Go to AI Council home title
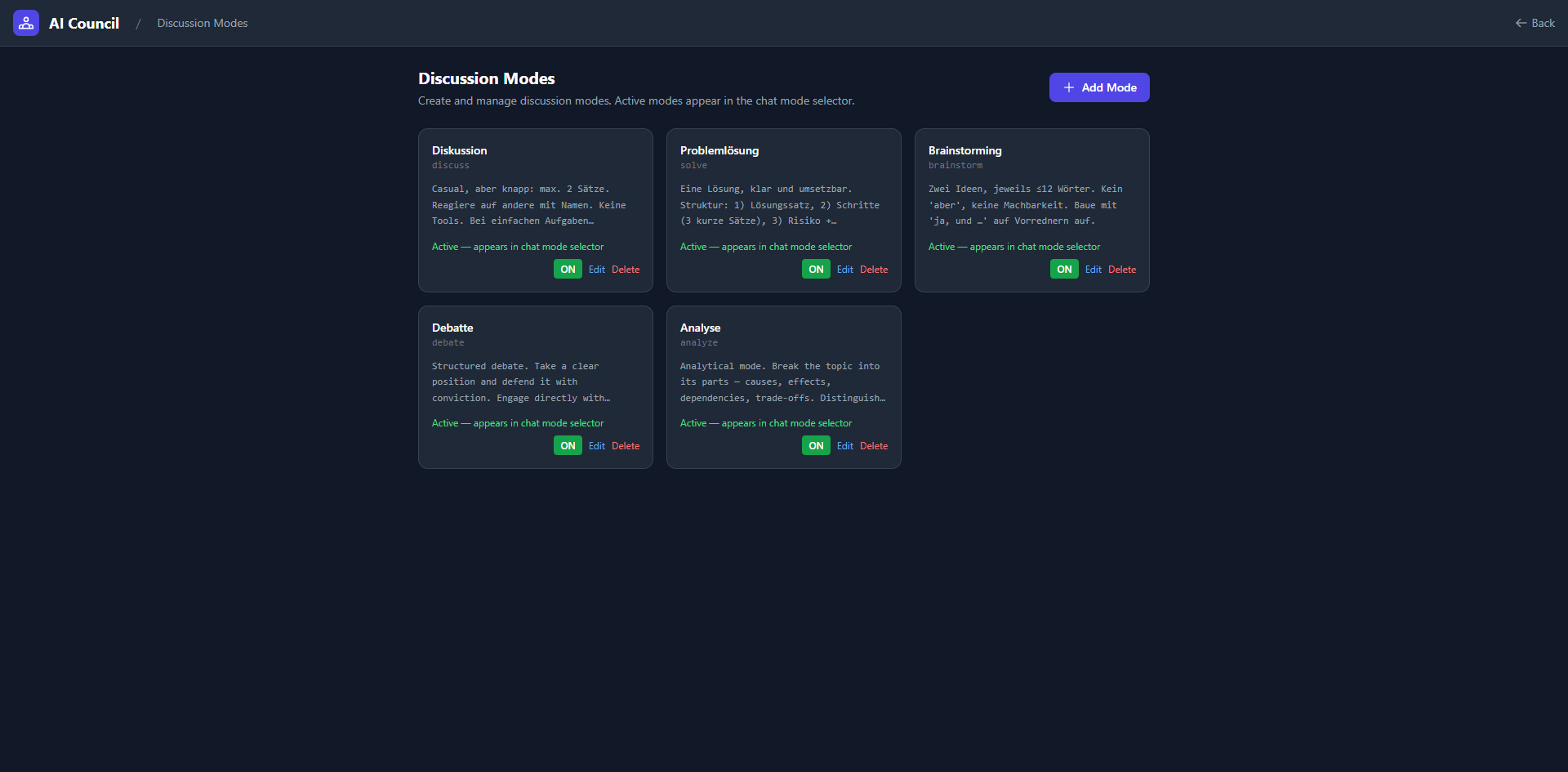The image size is (1568, 772). [x=84, y=23]
